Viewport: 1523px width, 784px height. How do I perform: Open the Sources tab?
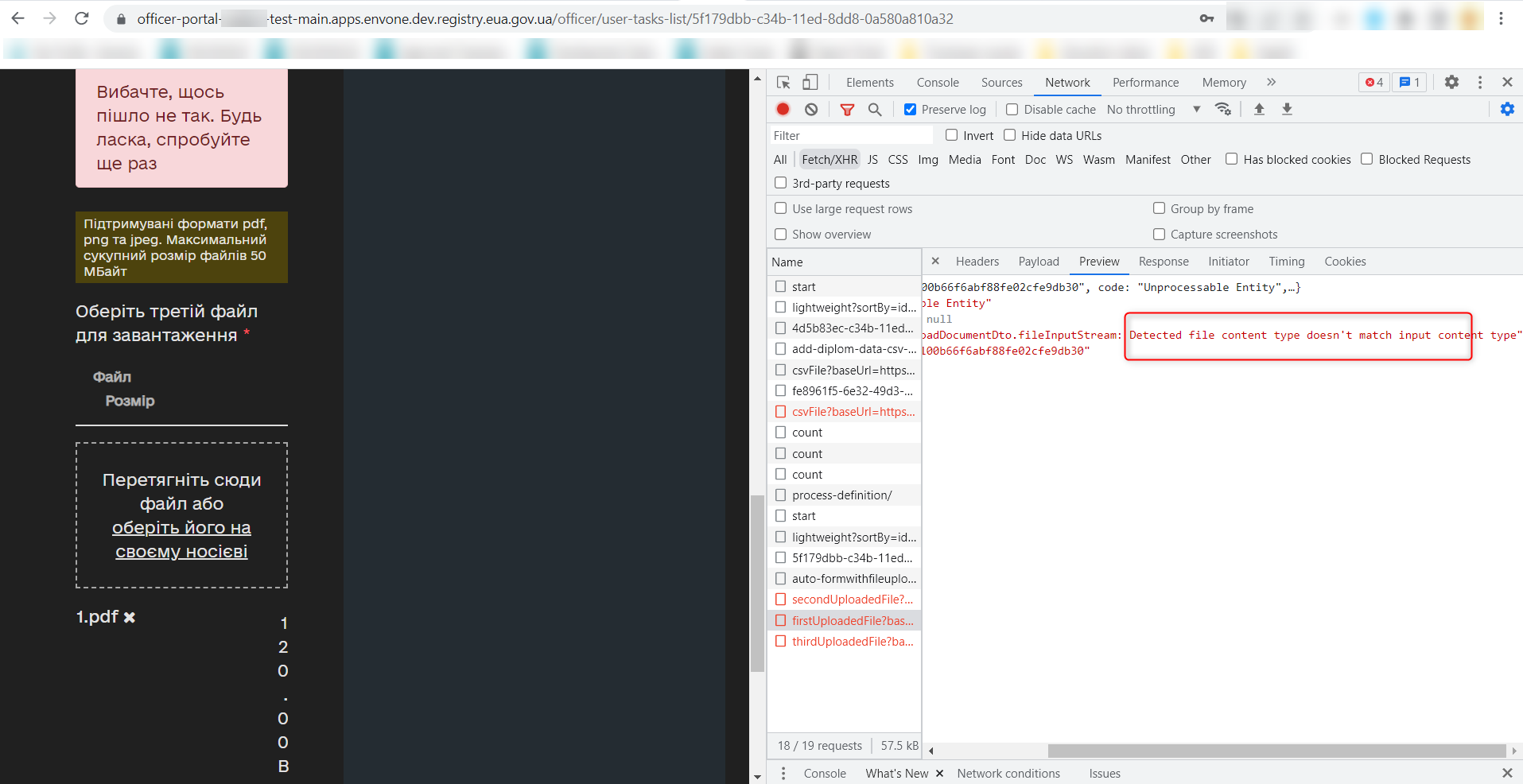point(1001,82)
